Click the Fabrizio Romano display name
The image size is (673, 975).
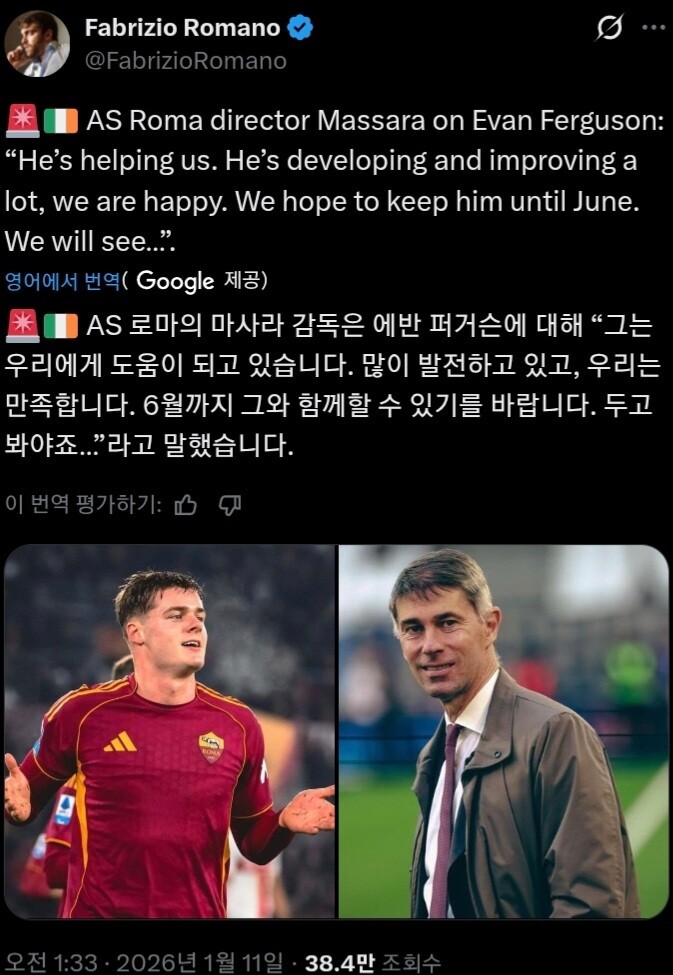pyautogui.click(x=183, y=28)
